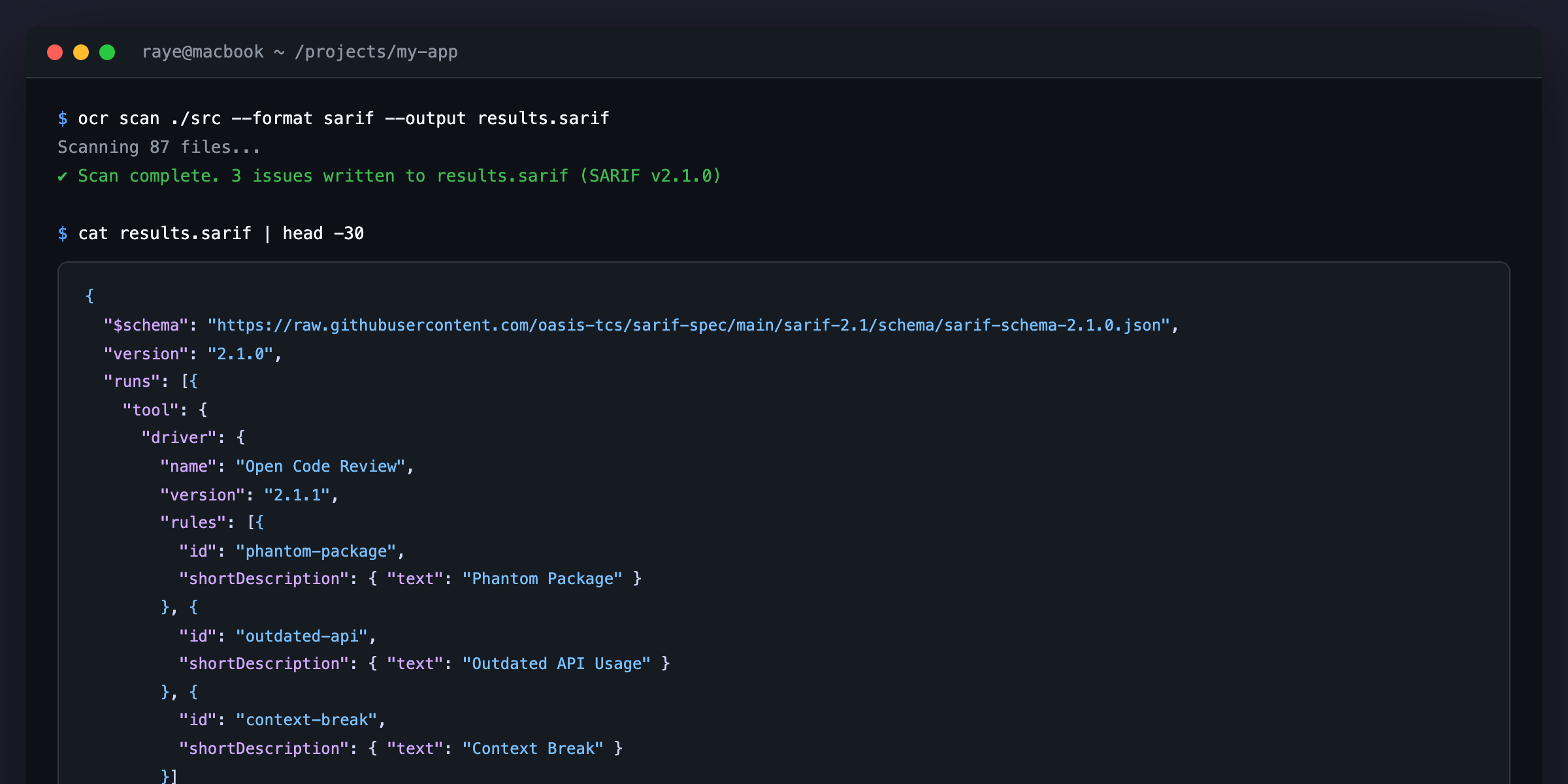Select the phantom-package rule id value
Viewport: 1568px width, 784px height.
tap(316, 551)
